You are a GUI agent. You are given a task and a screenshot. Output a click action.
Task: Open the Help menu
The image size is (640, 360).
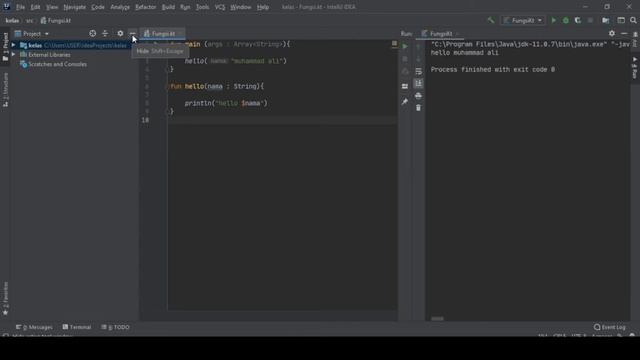pos(263,7)
